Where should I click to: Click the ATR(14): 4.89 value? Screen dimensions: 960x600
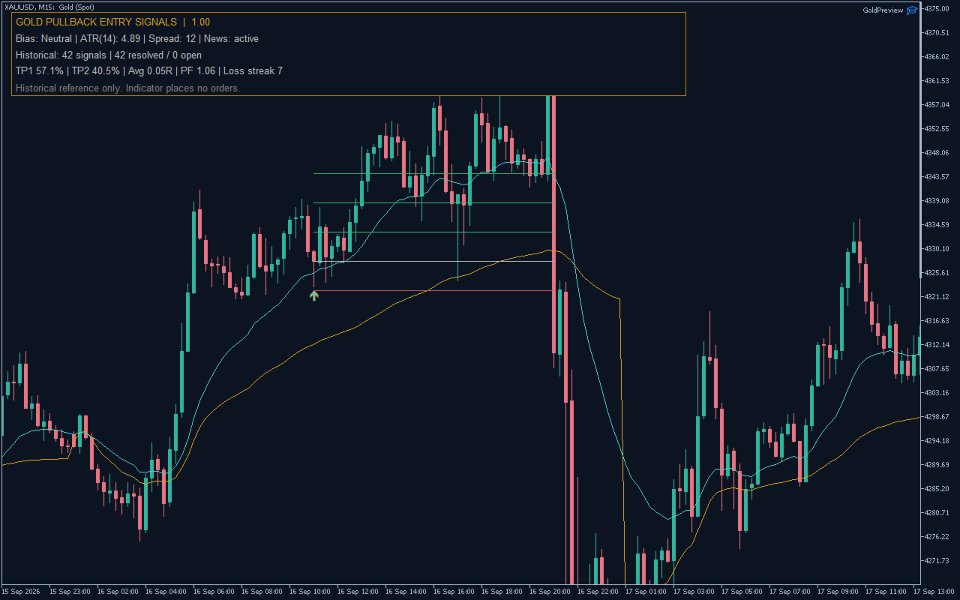point(110,39)
